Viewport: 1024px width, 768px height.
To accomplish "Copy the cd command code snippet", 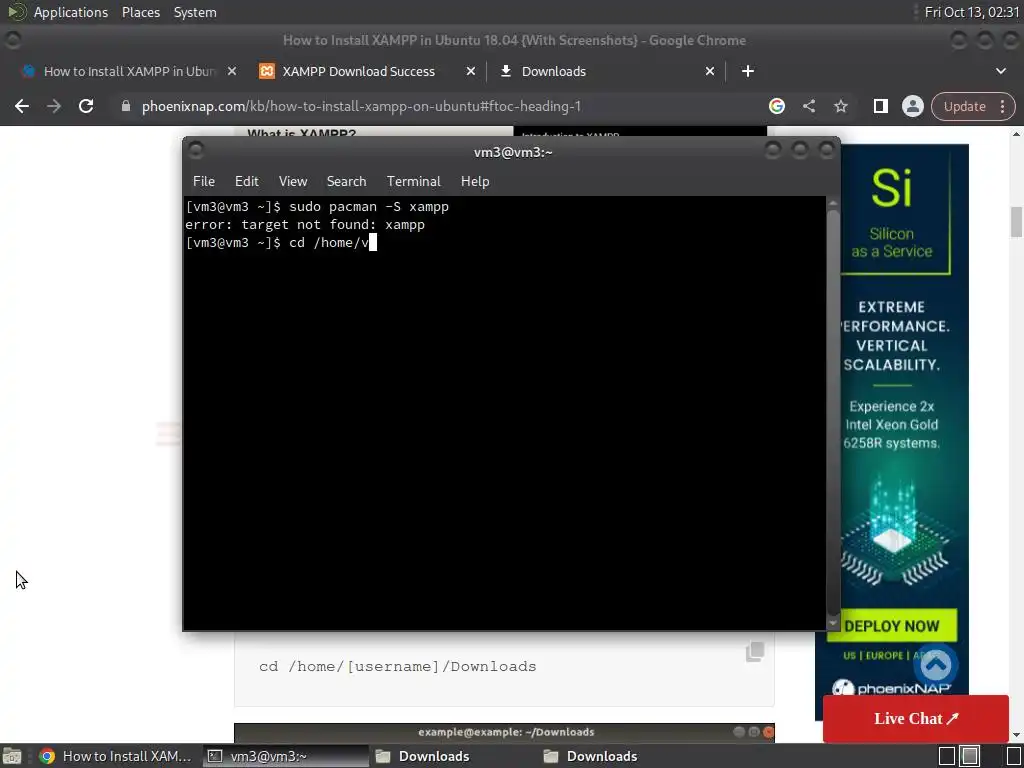I will (x=755, y=651).
